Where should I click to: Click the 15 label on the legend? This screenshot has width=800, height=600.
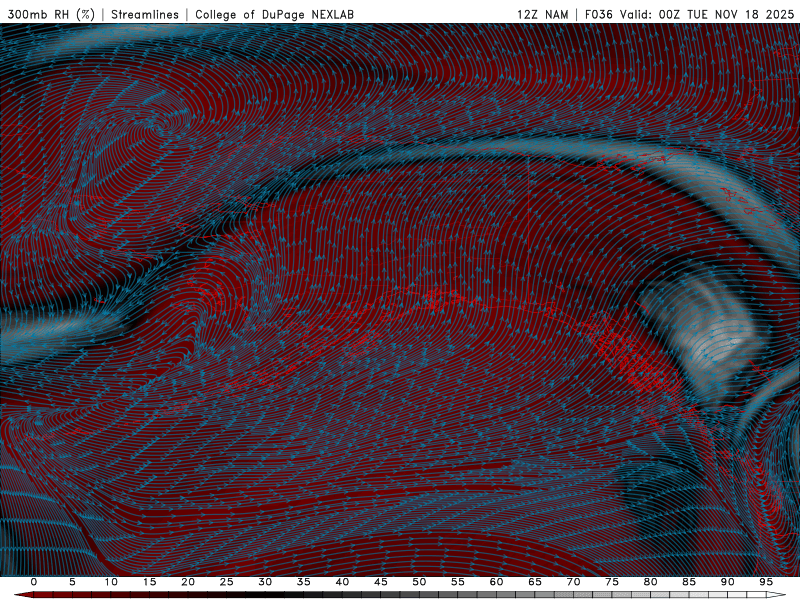coord(149,582)
